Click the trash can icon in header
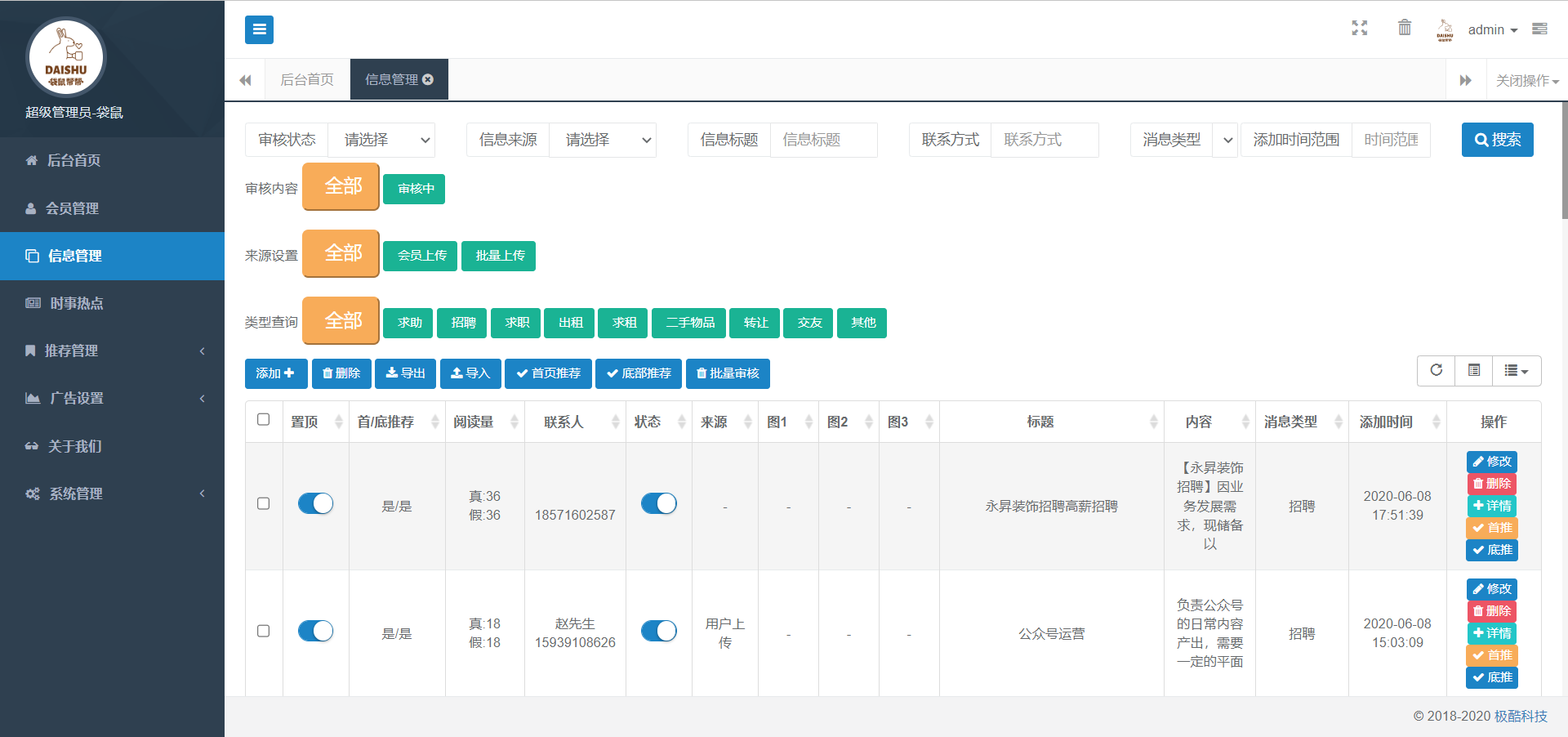This screenshot has width=1568, height=737. pyautogui.click(x=1405, y=28)
